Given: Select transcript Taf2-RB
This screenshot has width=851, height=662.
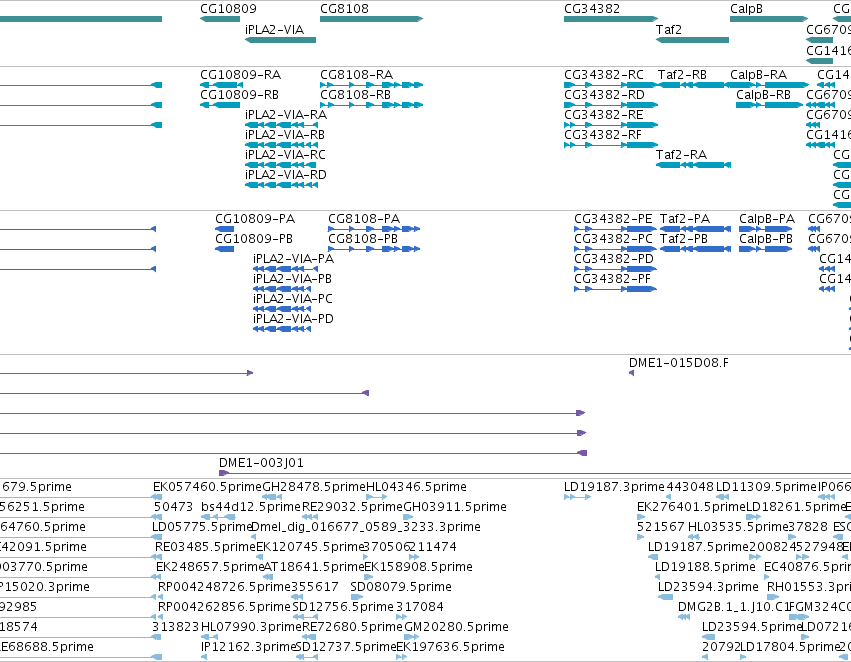Looking at the screenshot, I should (682, 74).
